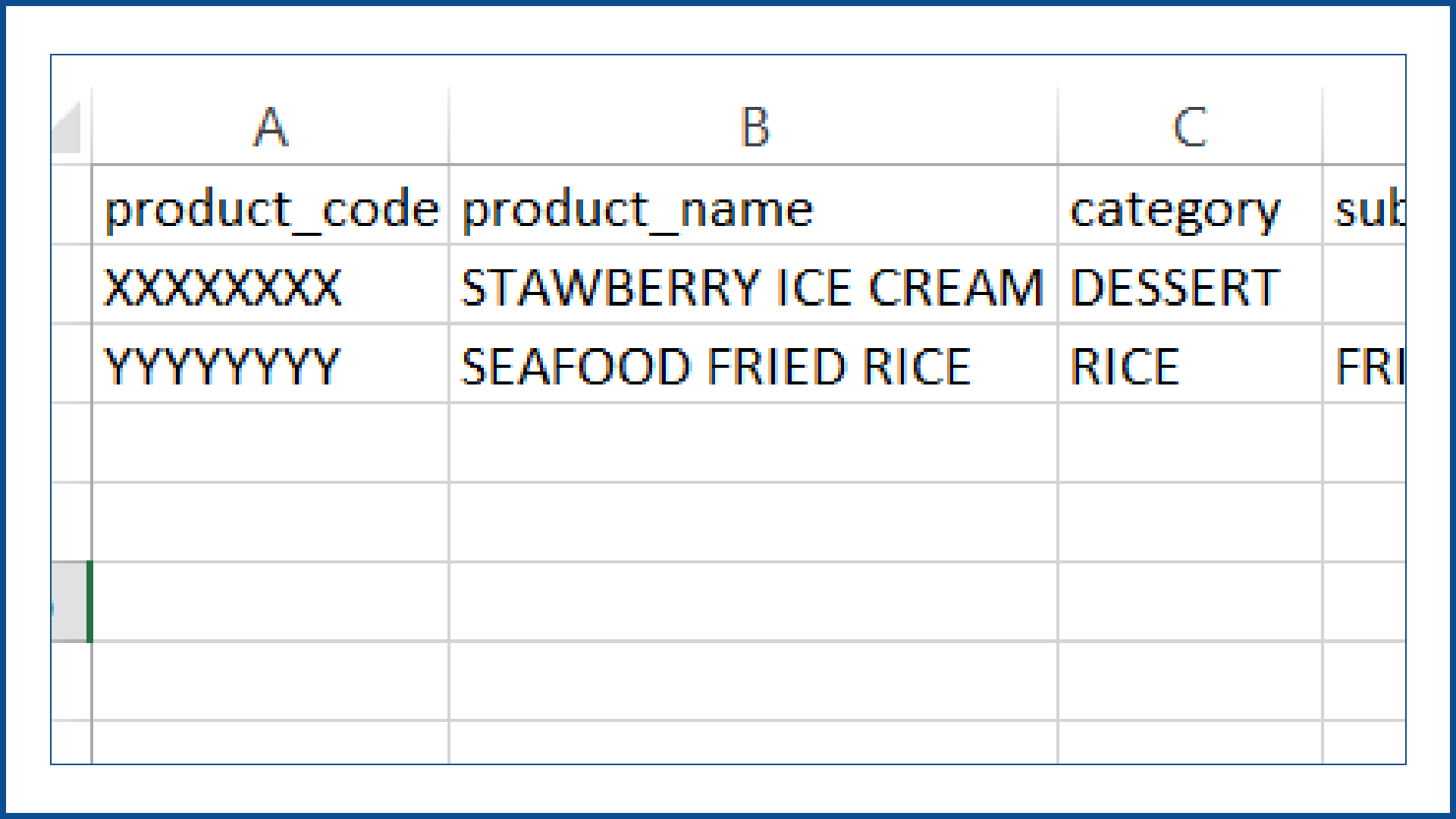Screen dimensions: 1456x819
Task: Select the cell containing YYYYYYYY
Action: click(270, 366)
